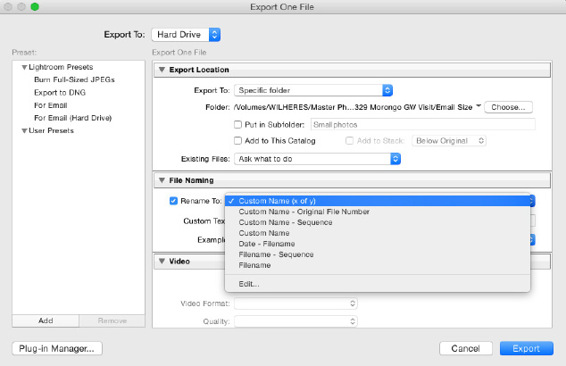This screenshot has width=566, height=366.
Task: Collapse the File Naming section
Action: point(162,180)
